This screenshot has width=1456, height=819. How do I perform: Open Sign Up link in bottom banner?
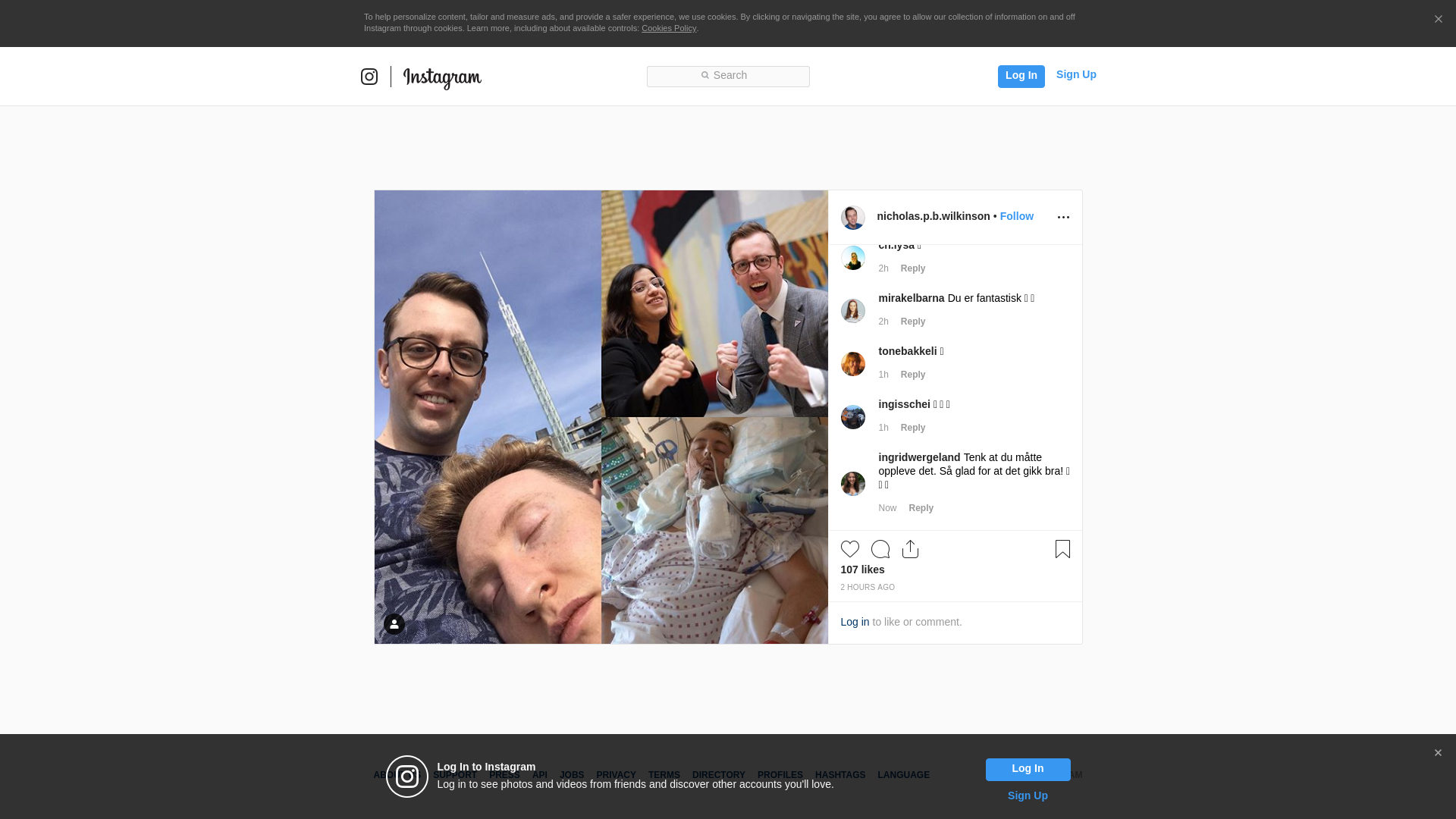[x=1028, y=795]
